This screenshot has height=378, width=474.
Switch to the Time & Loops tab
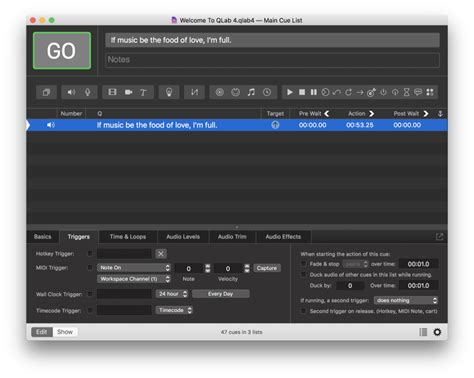pyautogui.click(x=128, y=237)
